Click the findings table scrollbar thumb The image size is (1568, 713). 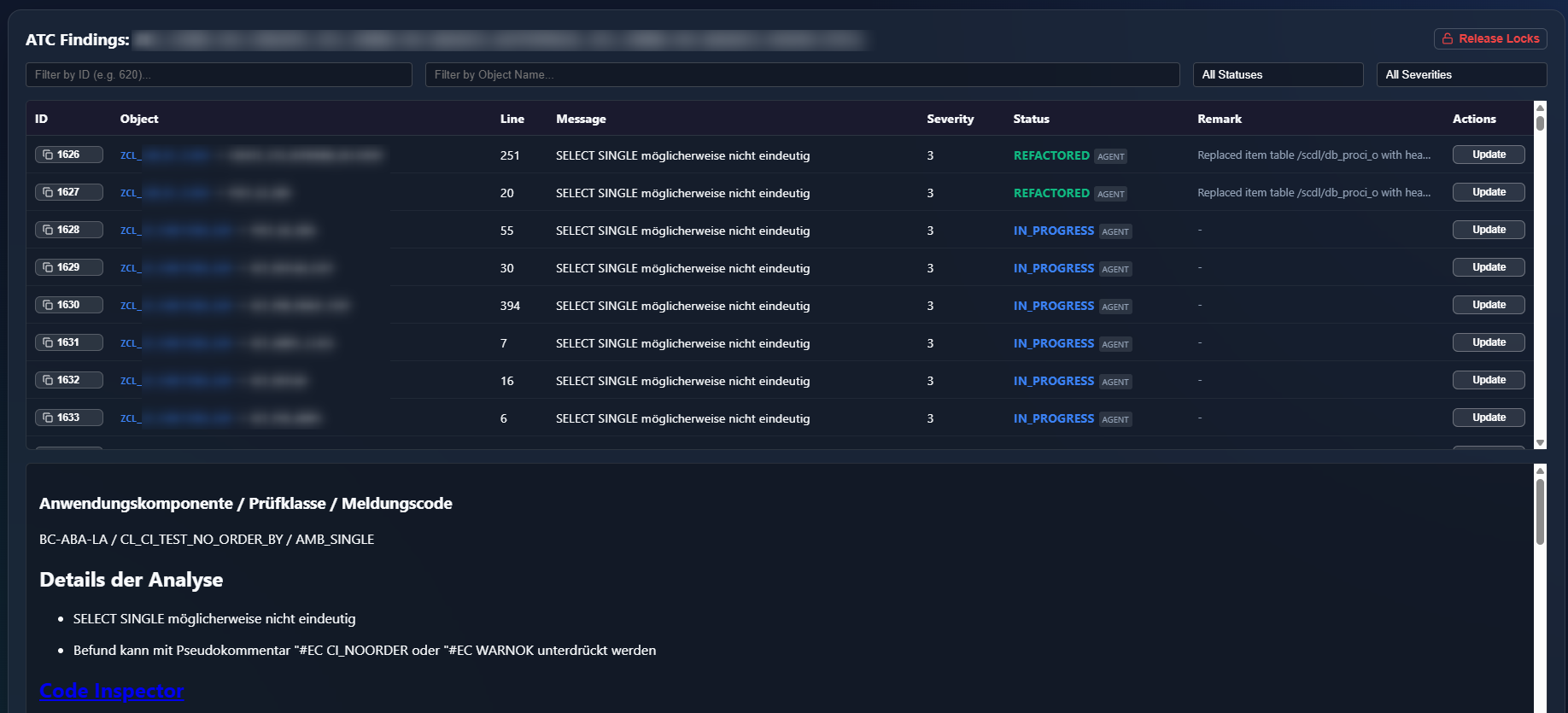(1540, 123)
